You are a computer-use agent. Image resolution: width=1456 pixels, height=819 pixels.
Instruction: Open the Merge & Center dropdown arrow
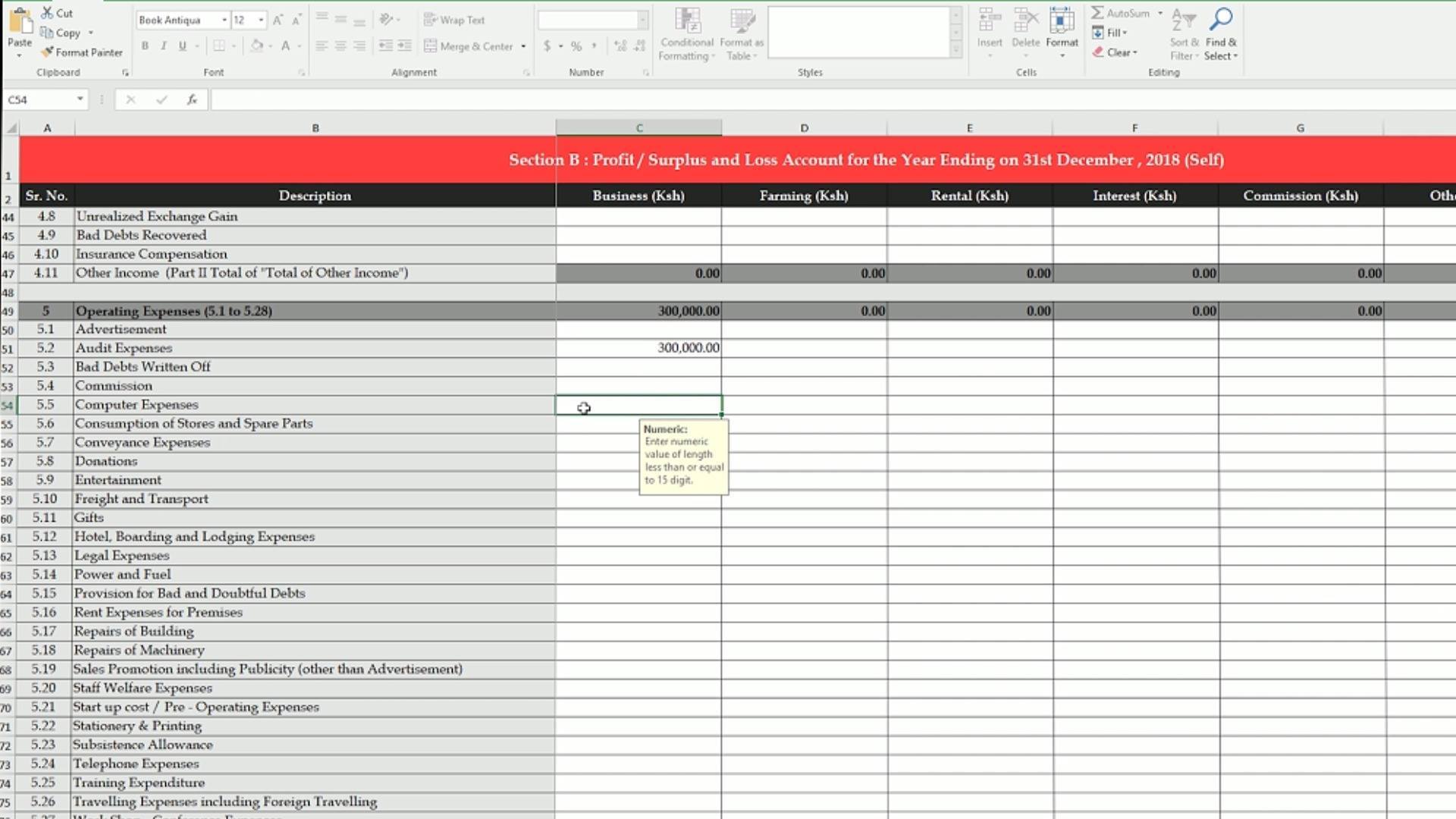(x=523, y=46)
